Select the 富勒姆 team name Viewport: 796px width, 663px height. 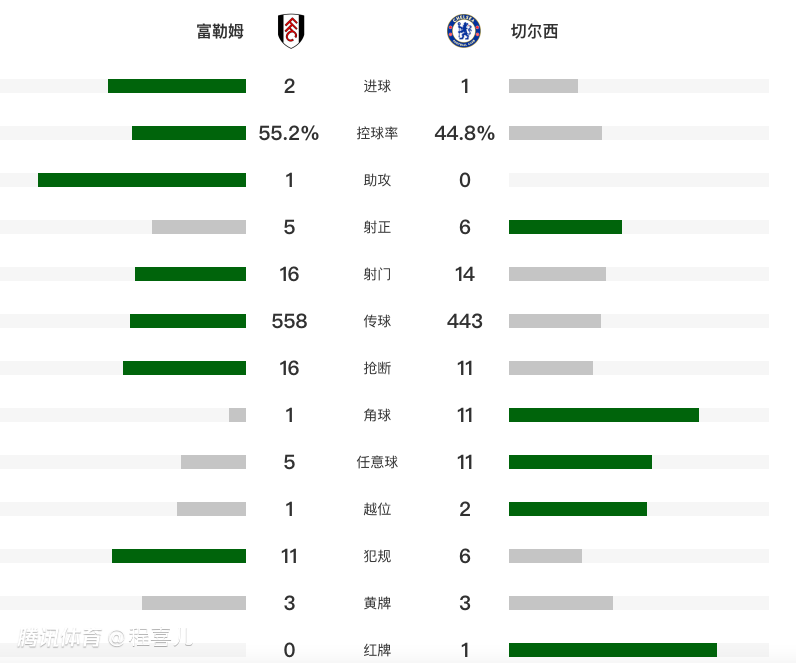click(x=220, y=31)
